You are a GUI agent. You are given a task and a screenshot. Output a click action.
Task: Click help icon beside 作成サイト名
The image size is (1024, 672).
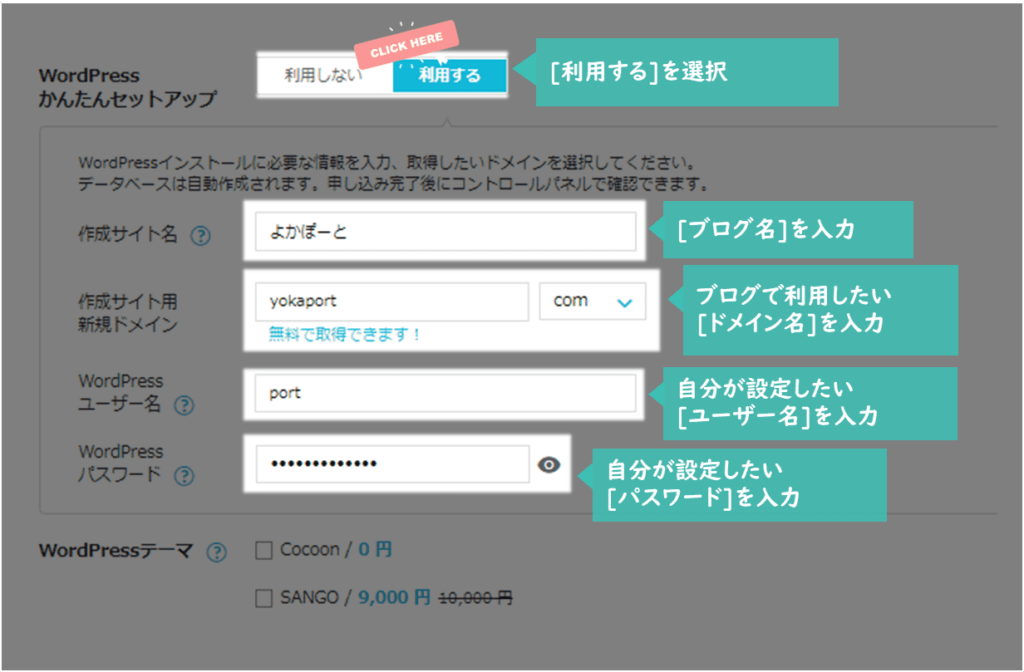click(200, 236)
